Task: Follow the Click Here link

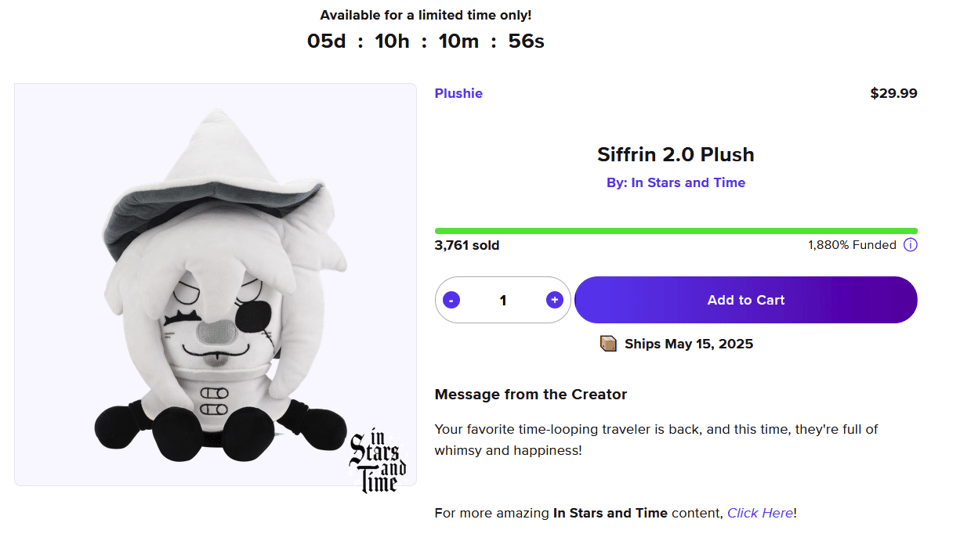Action: pyautogui.click(x=760, y=513)
